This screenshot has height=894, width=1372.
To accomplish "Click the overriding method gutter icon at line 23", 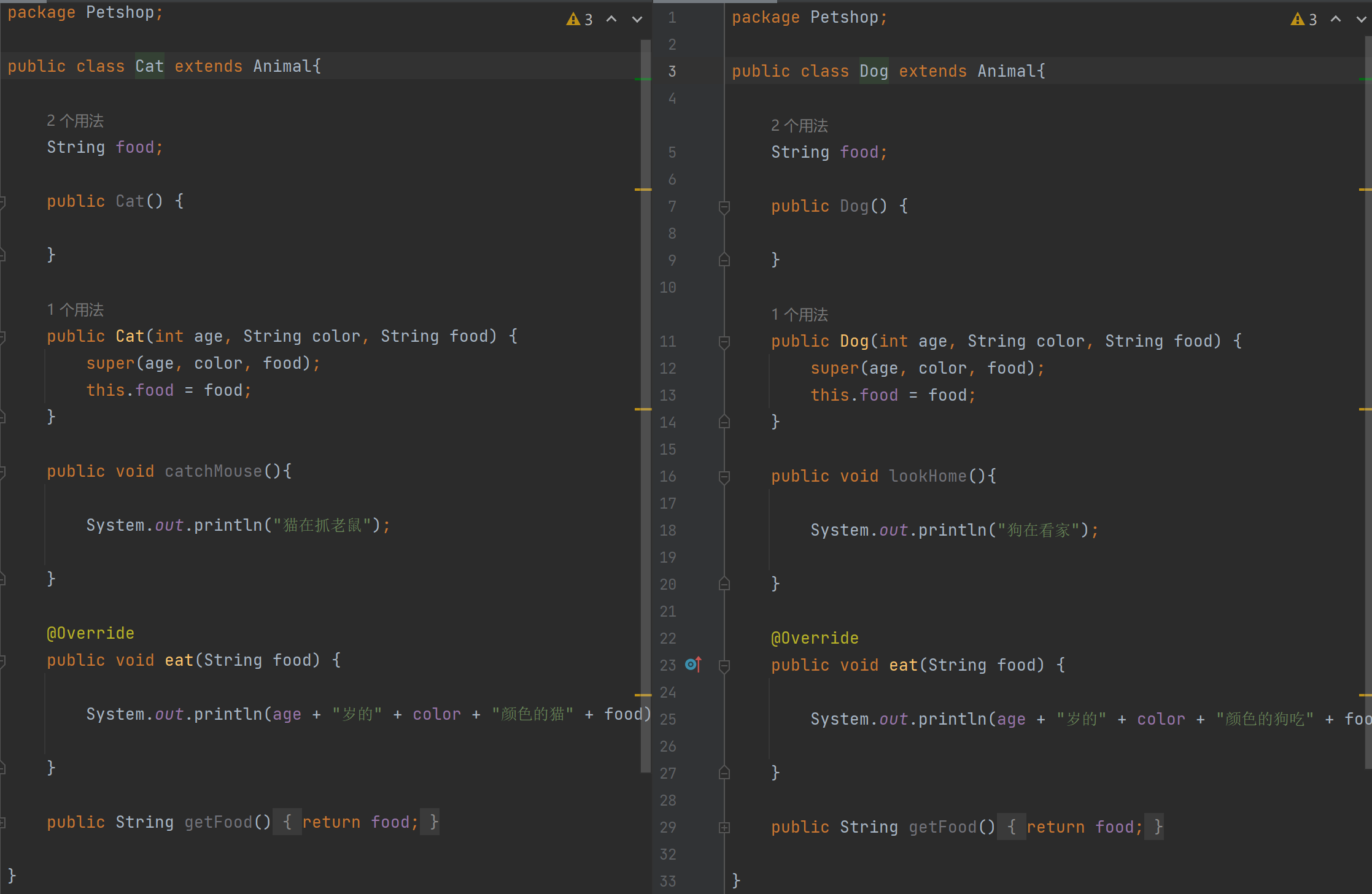I will pos(693,665).
